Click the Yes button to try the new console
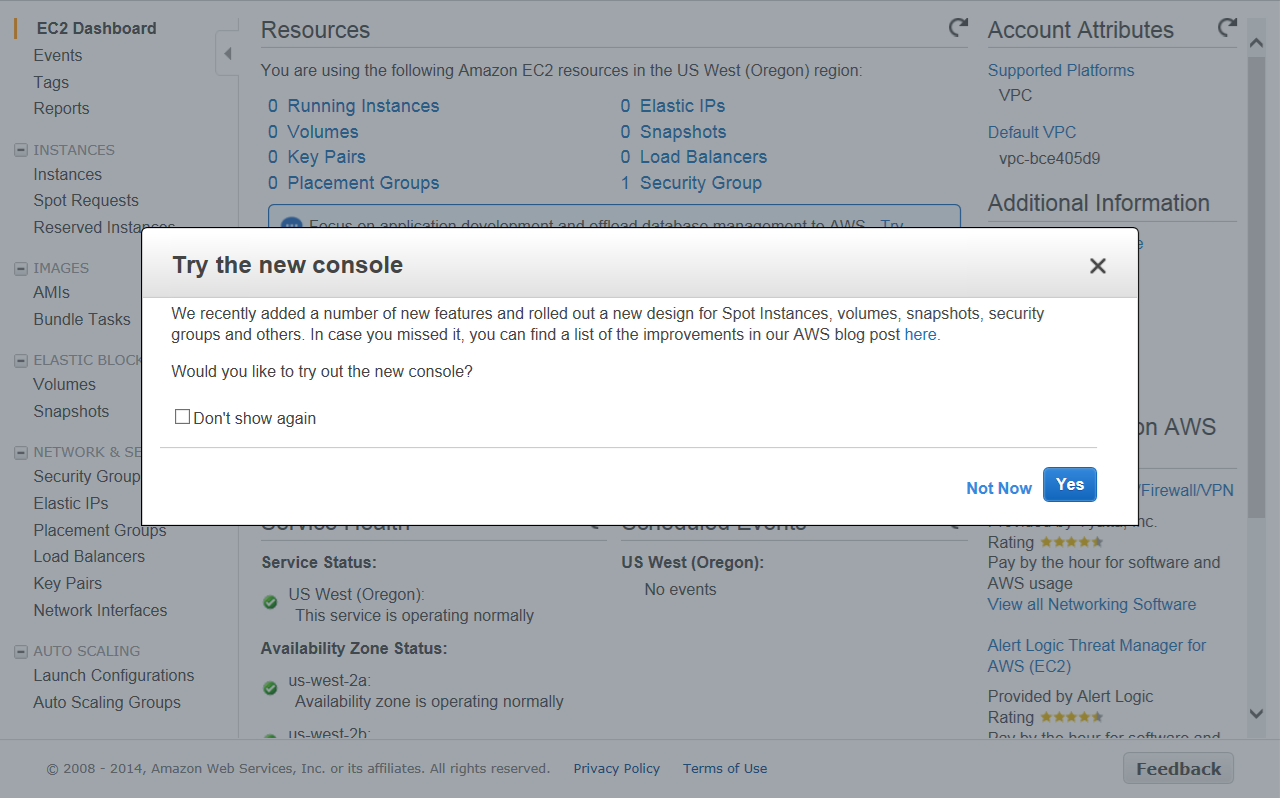The height and width of the screenshot is (798, 1280). tap(1069, 485)
